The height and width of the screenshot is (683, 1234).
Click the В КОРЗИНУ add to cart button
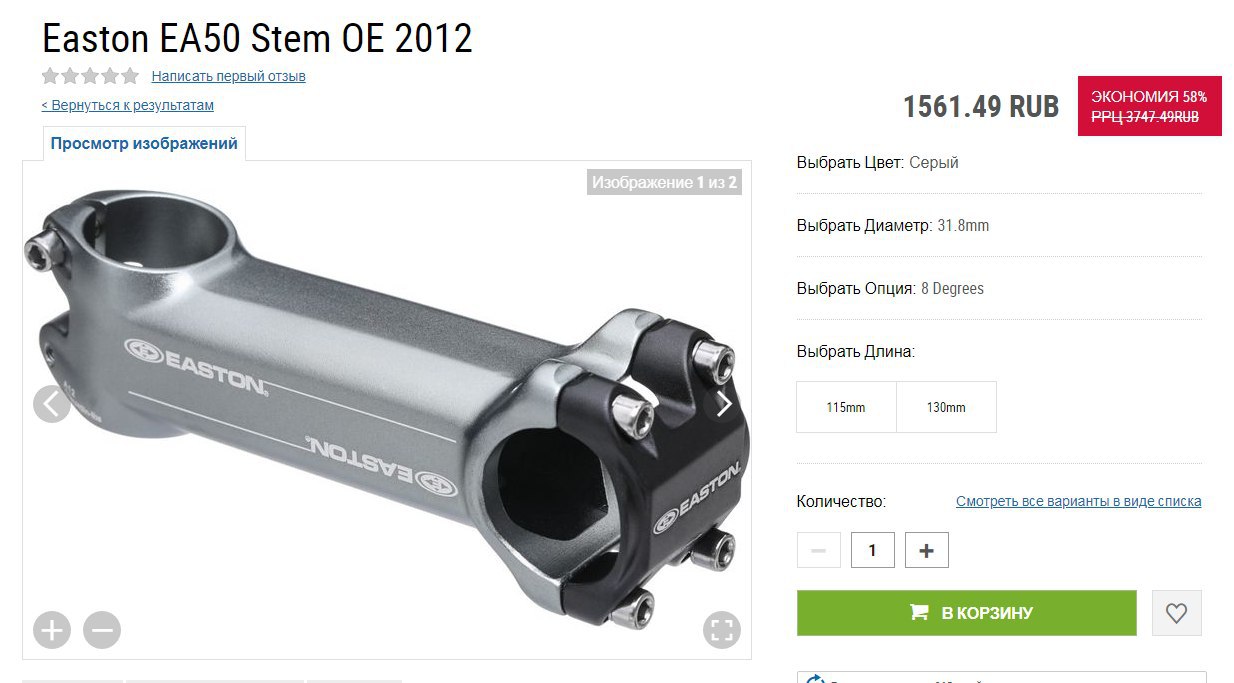pyautogui.click(x=967, y=613)
